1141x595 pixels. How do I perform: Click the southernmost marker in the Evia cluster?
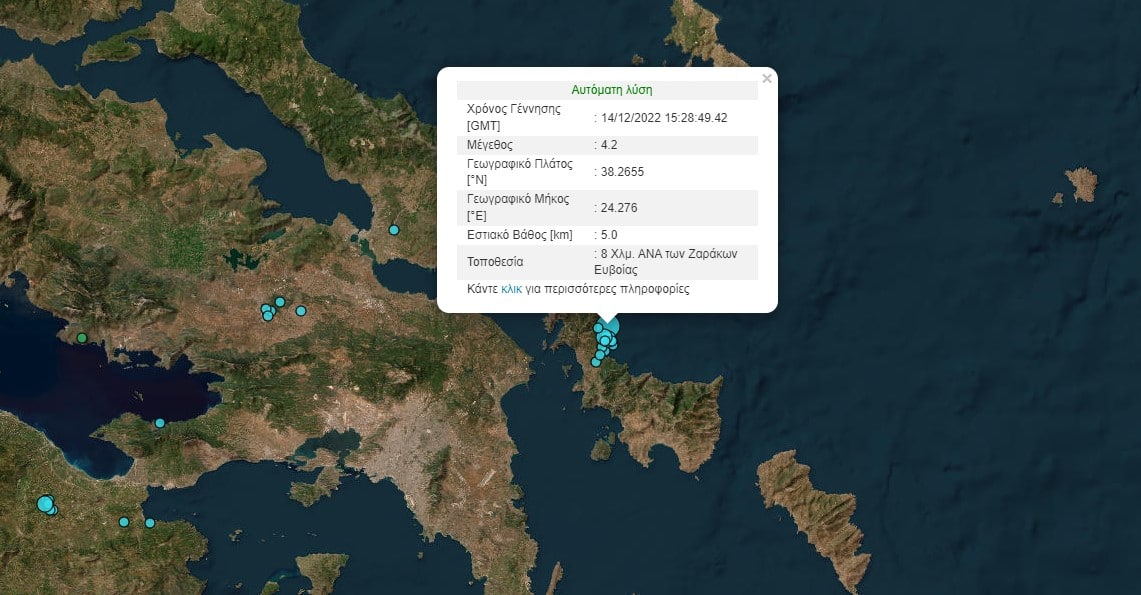click(596, 362)
